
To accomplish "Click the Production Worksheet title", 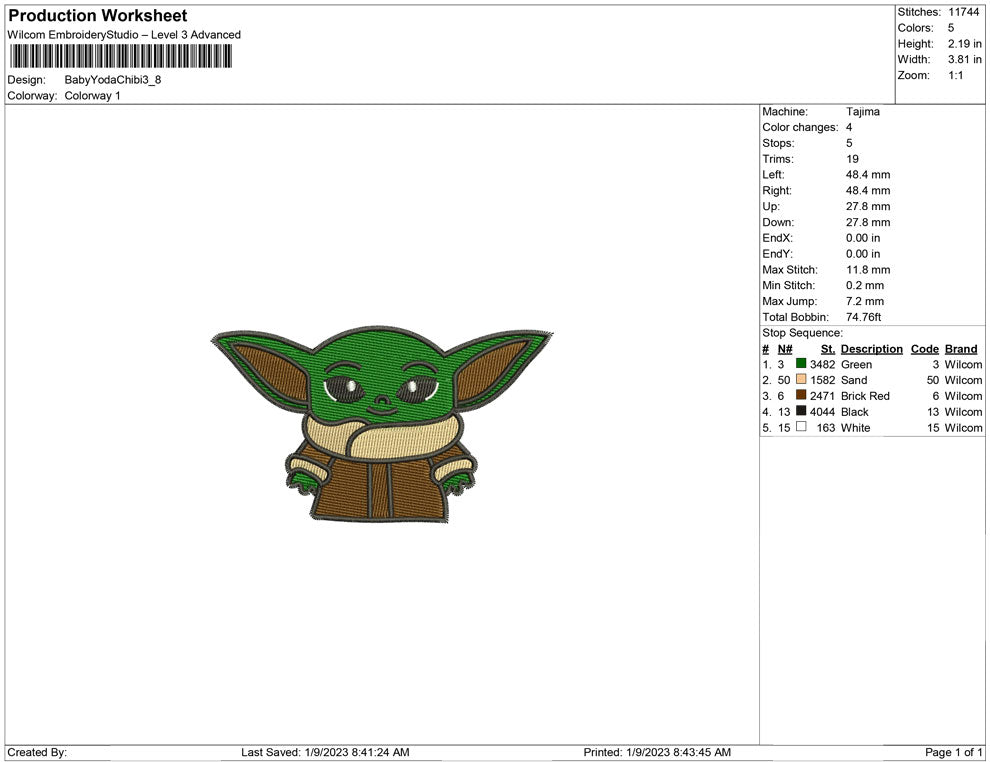I will (97, 16).
